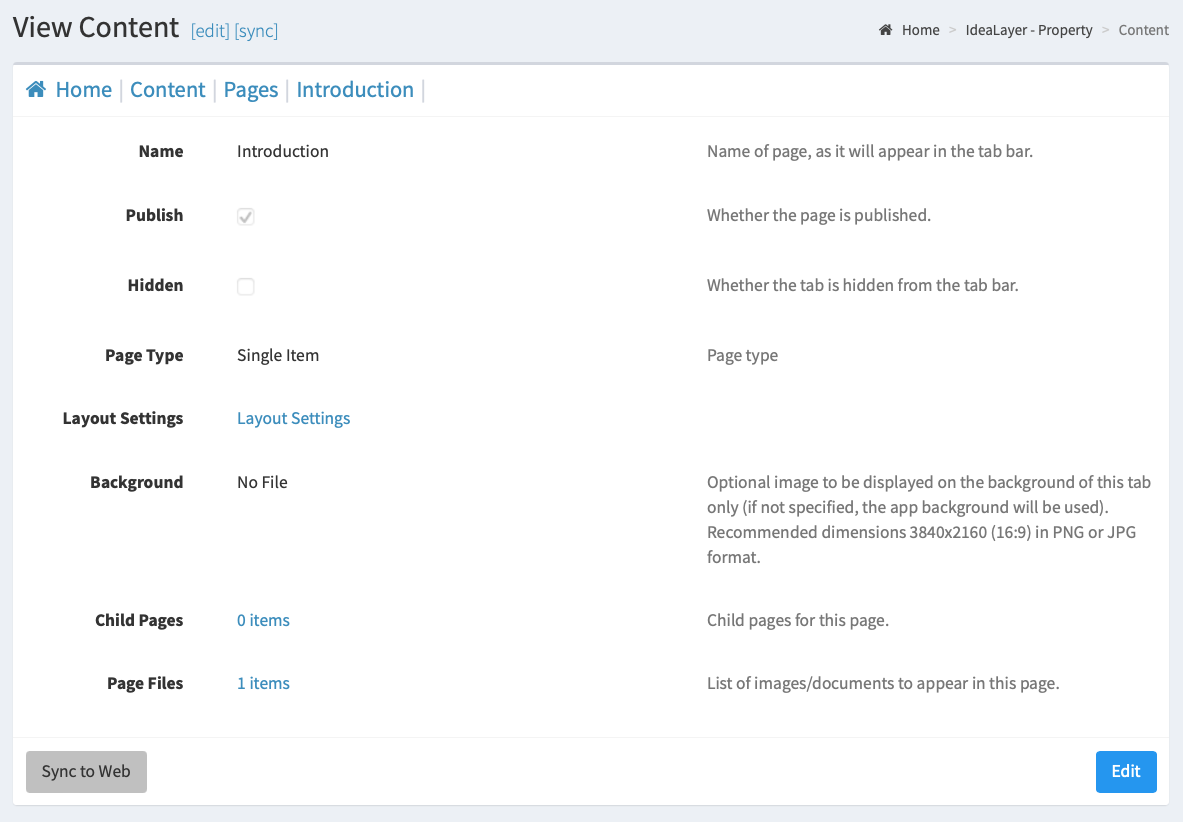Viewport: 1183px width, 822px height.
Task: Click the Layout Settings field label
Action: (123, 419)
